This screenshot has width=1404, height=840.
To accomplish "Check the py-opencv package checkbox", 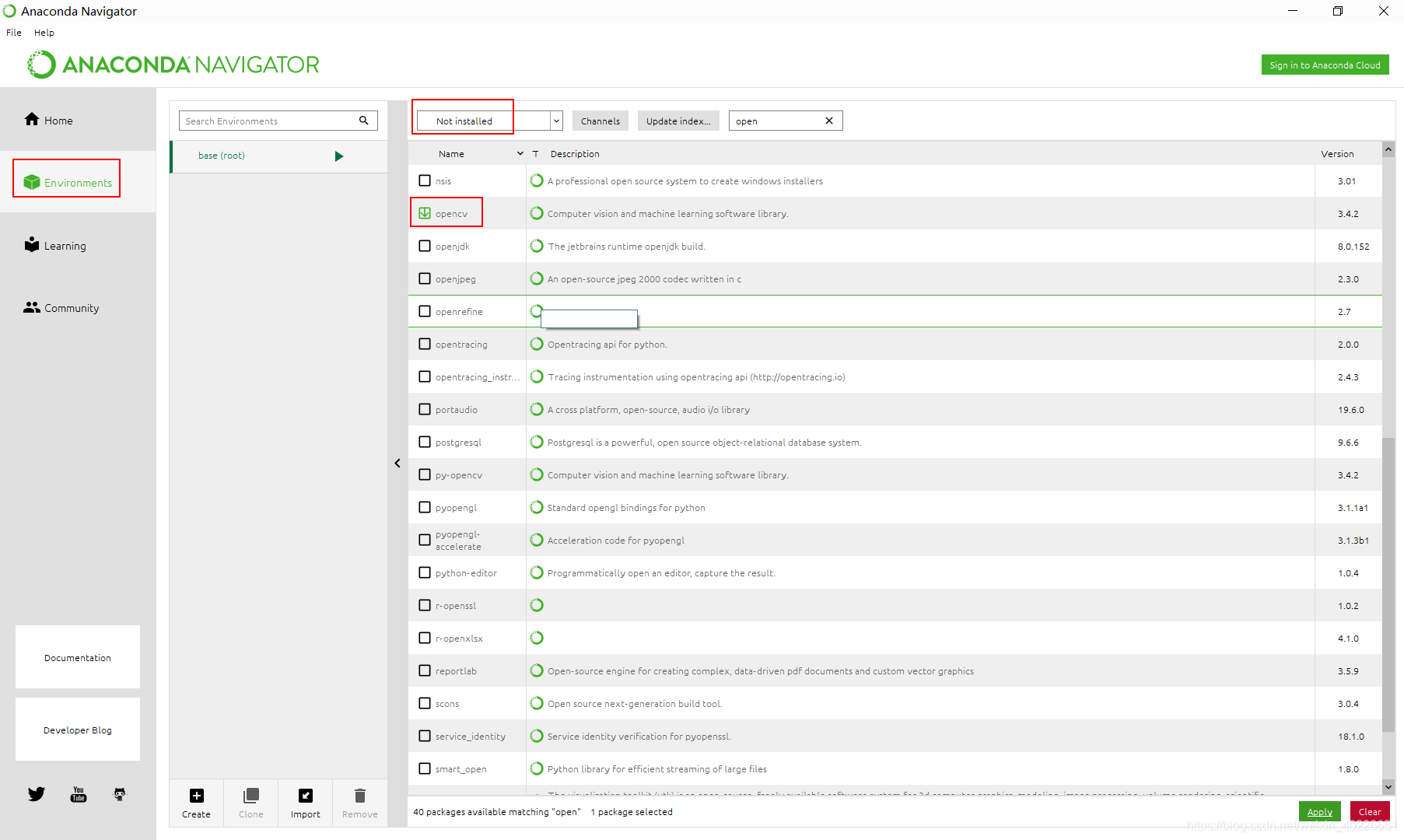I will pos(425,474).
